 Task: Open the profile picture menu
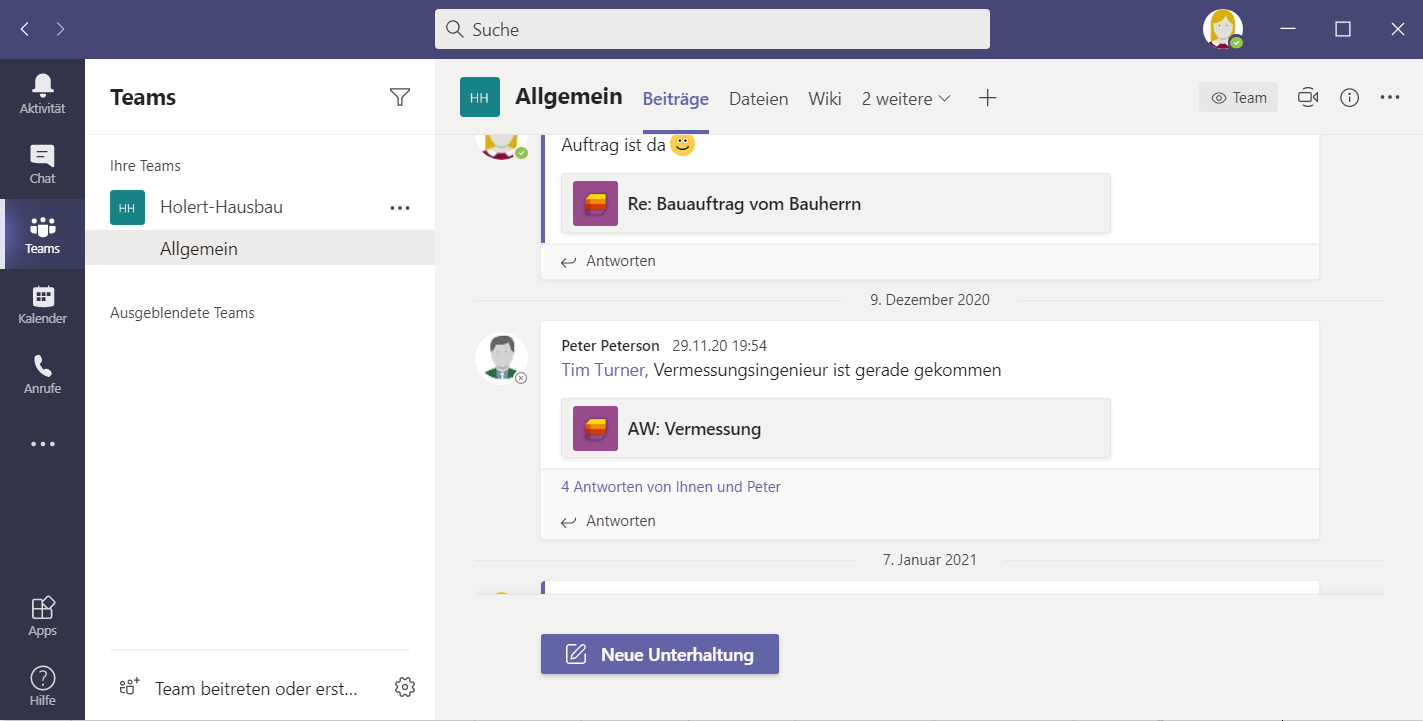1222,29
